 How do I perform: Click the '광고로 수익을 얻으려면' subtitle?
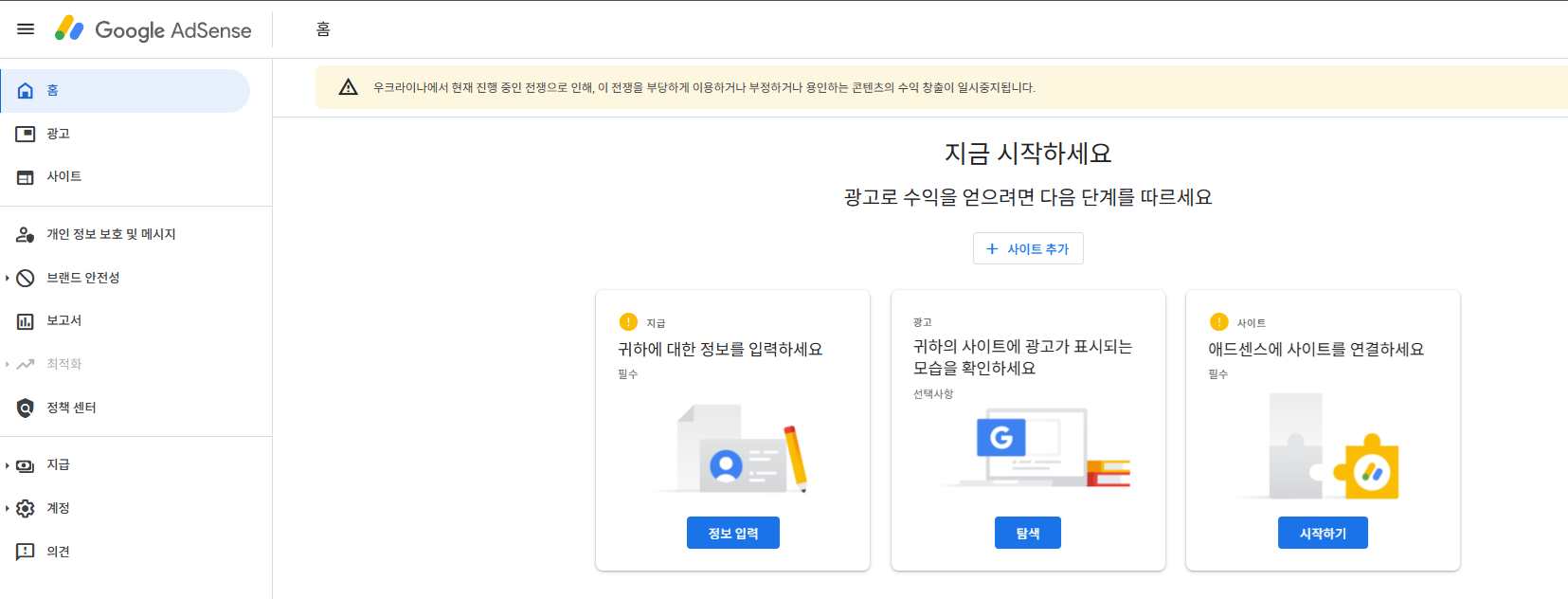pyautogui.click(x=1028, y=197)
